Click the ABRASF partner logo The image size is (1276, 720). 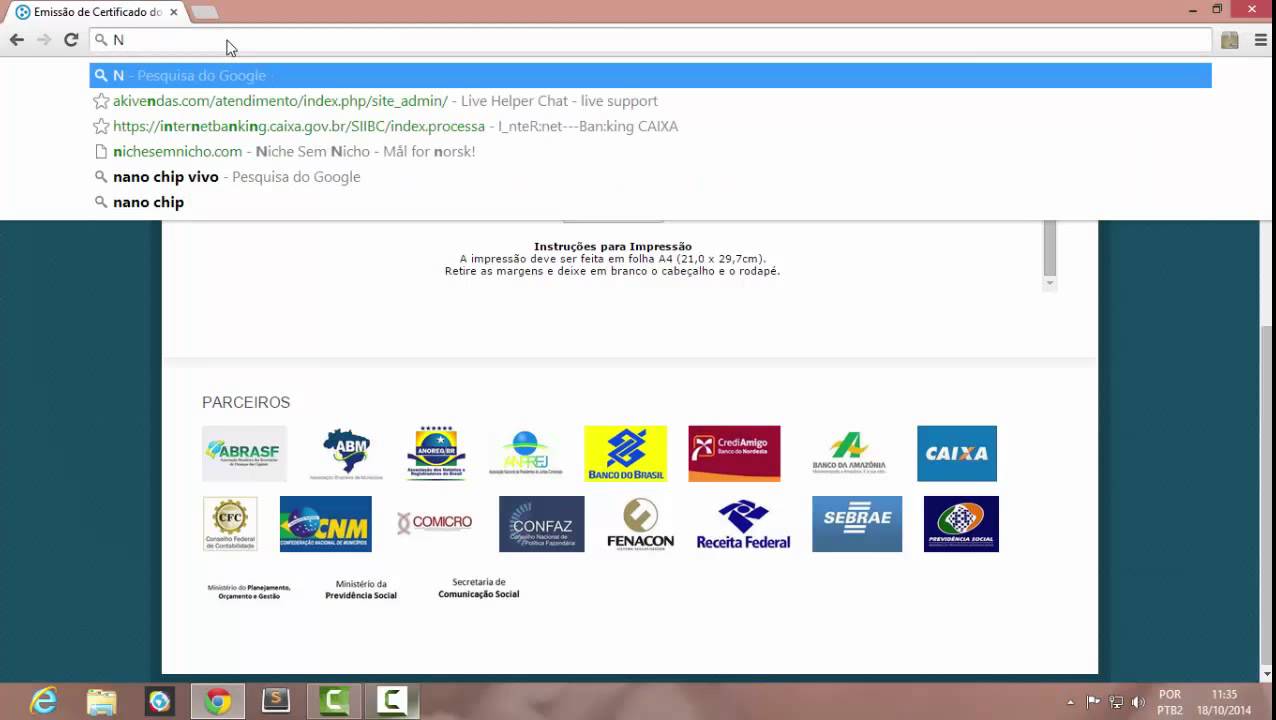click(244, 453)
